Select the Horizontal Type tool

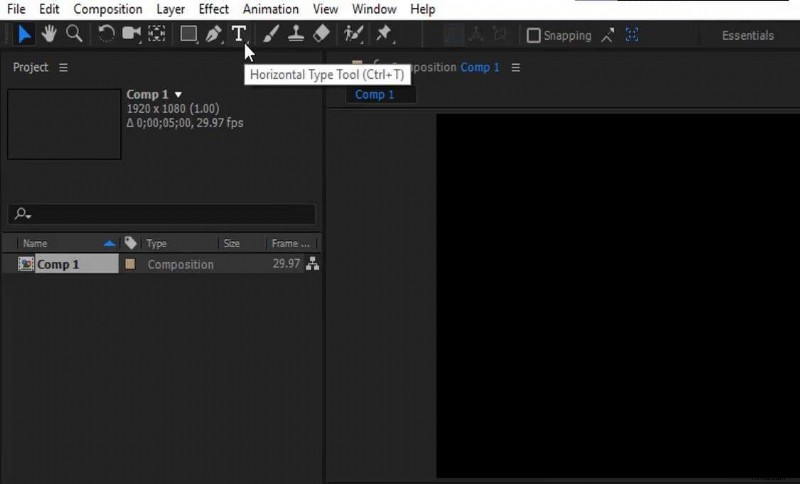pyautogui.click(x=238, y=34)
